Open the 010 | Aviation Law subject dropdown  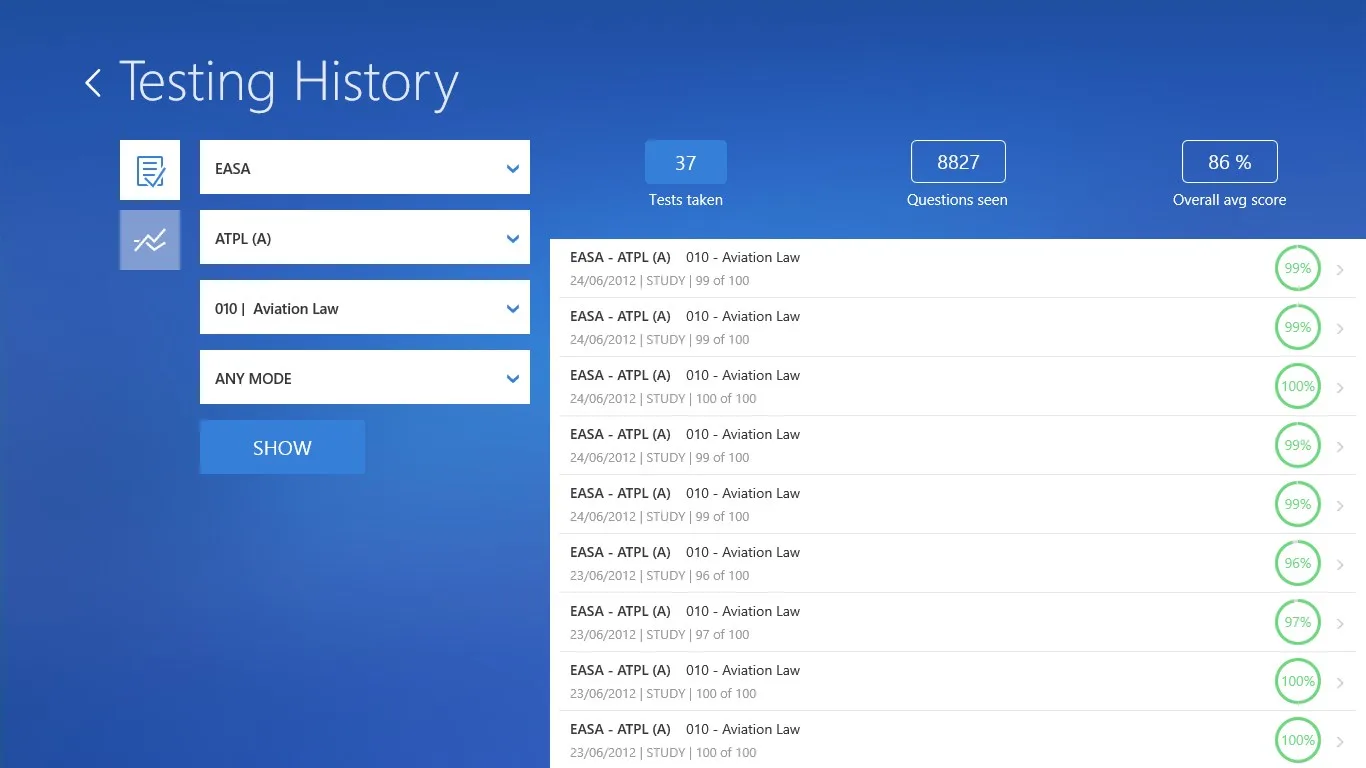pos(365,307)
